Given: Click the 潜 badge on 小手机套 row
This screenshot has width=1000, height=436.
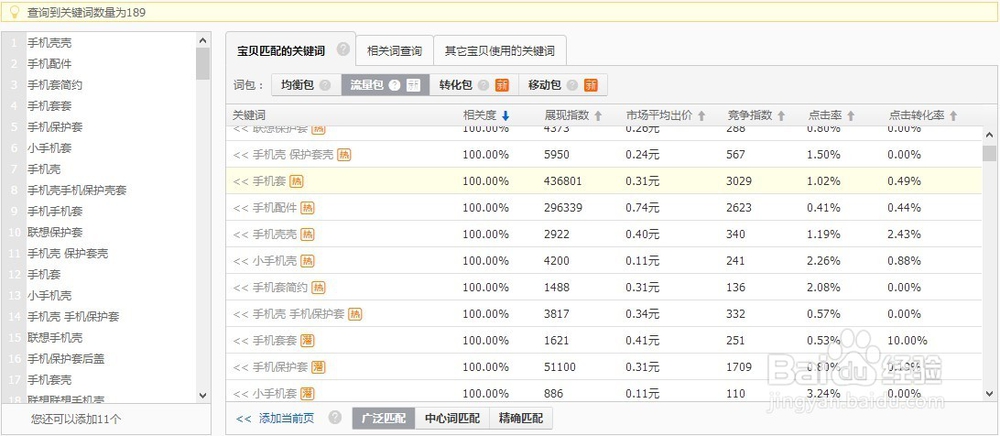Looking at the screenshot, I should point(308,393).
